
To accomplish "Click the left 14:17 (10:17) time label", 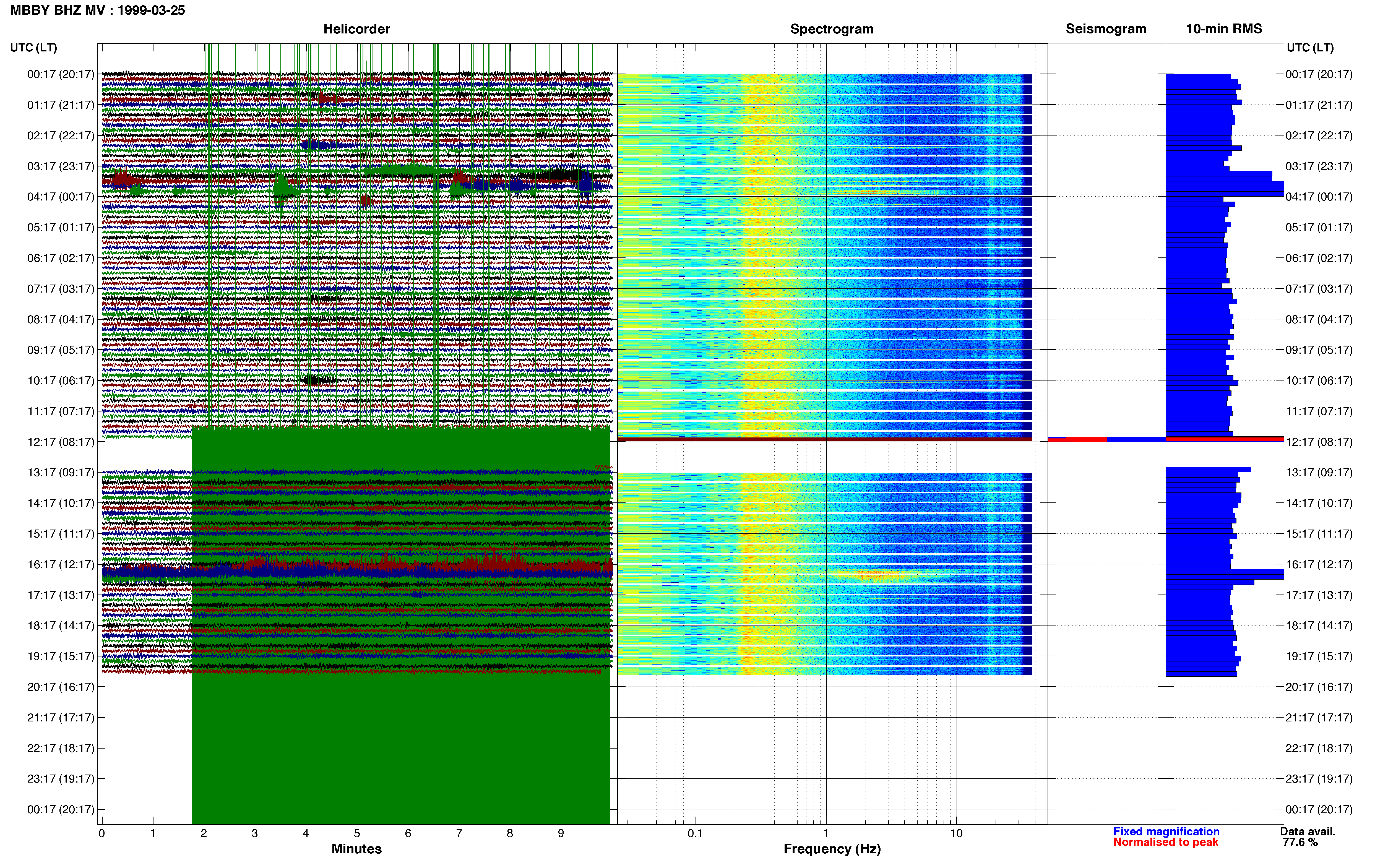I will point(61,503).
